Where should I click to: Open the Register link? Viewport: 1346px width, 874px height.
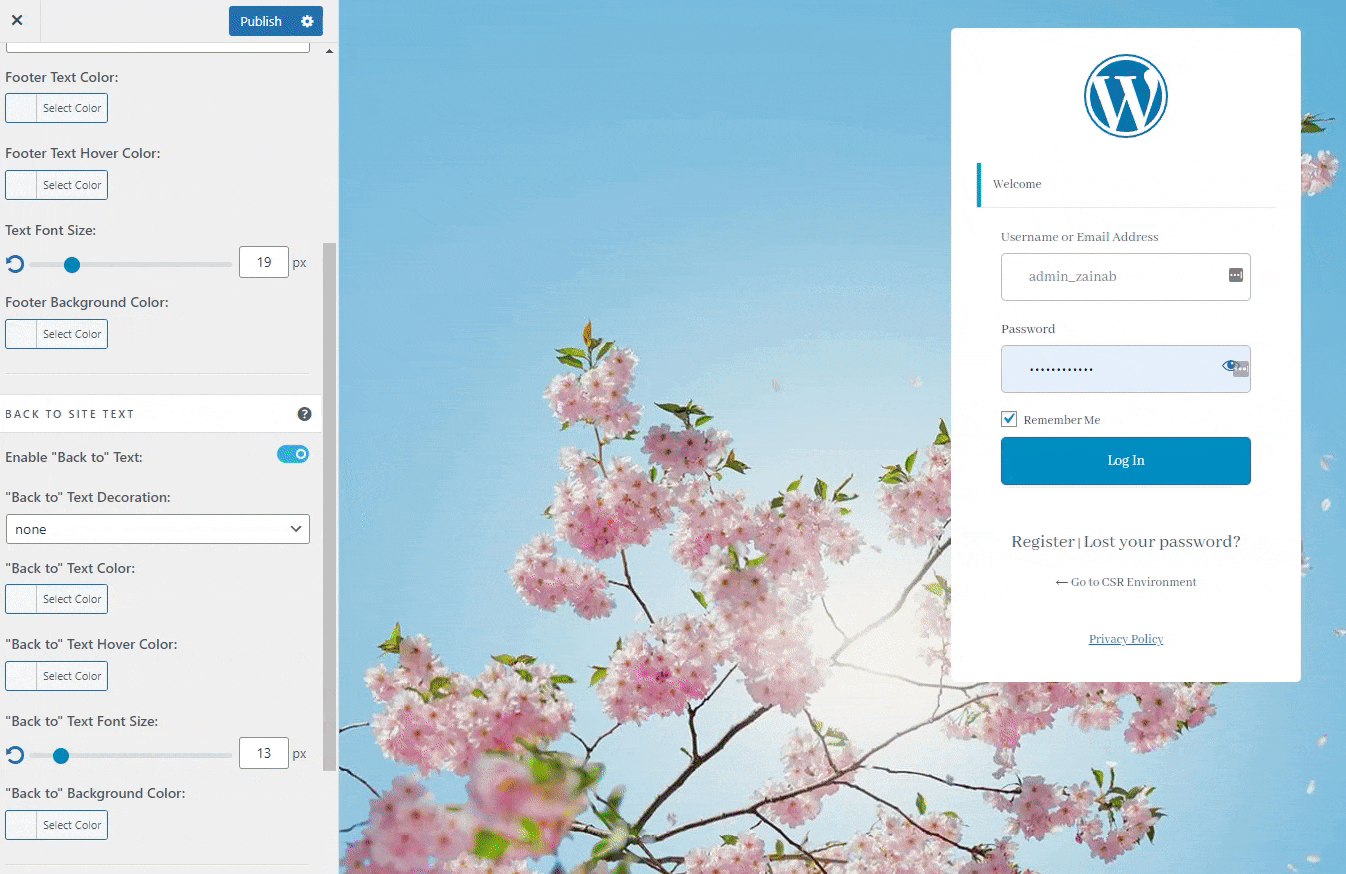point(1042,541)
